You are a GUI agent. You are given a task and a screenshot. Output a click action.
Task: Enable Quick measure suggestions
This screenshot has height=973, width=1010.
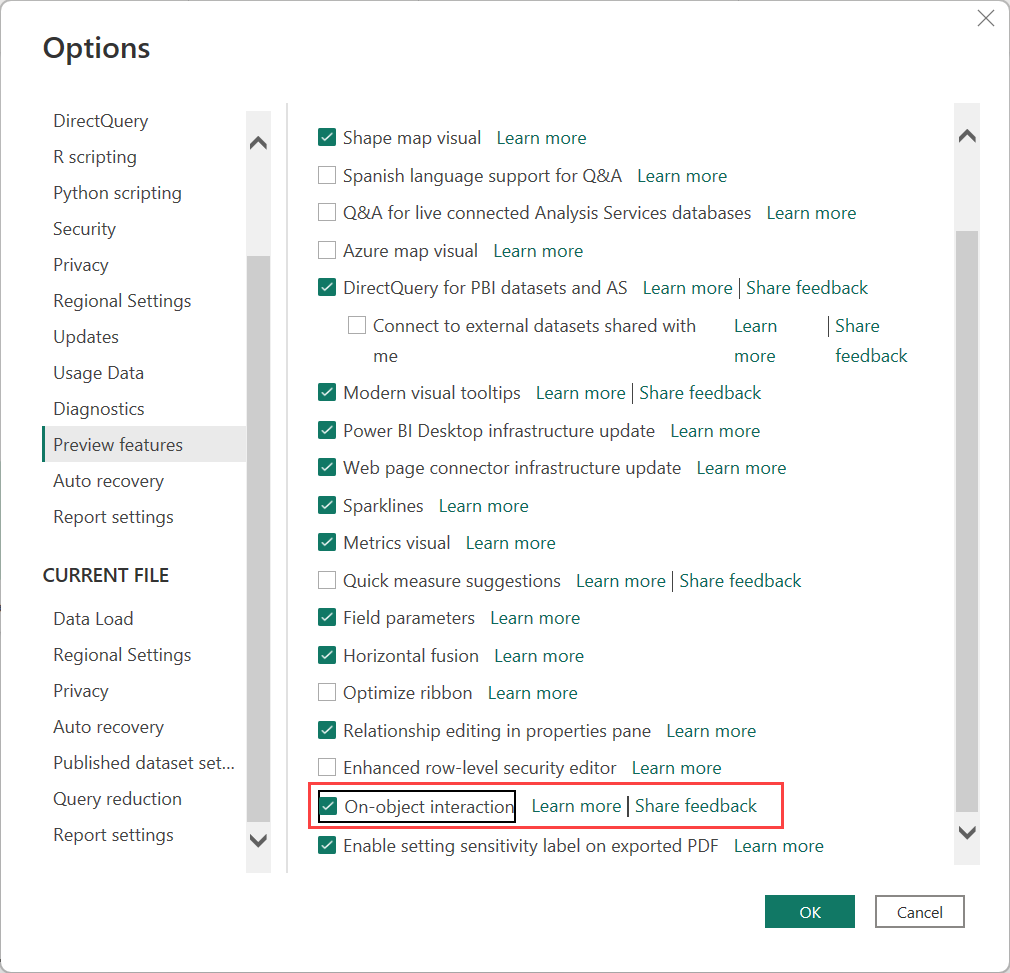point(327,581)
